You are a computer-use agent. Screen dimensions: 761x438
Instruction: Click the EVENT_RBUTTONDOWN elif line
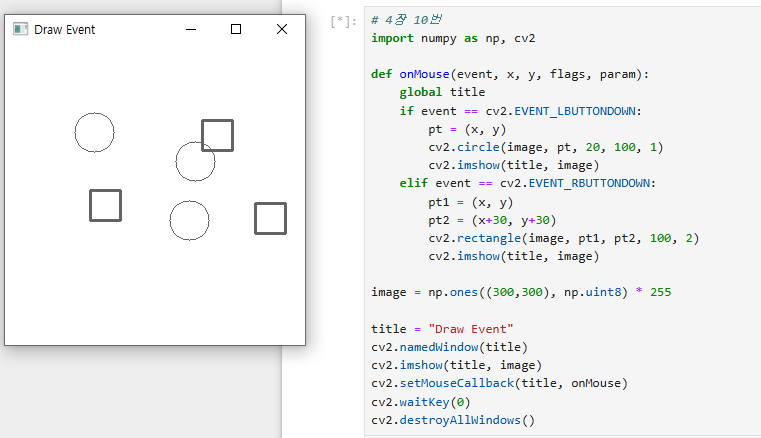click(528, 184)
